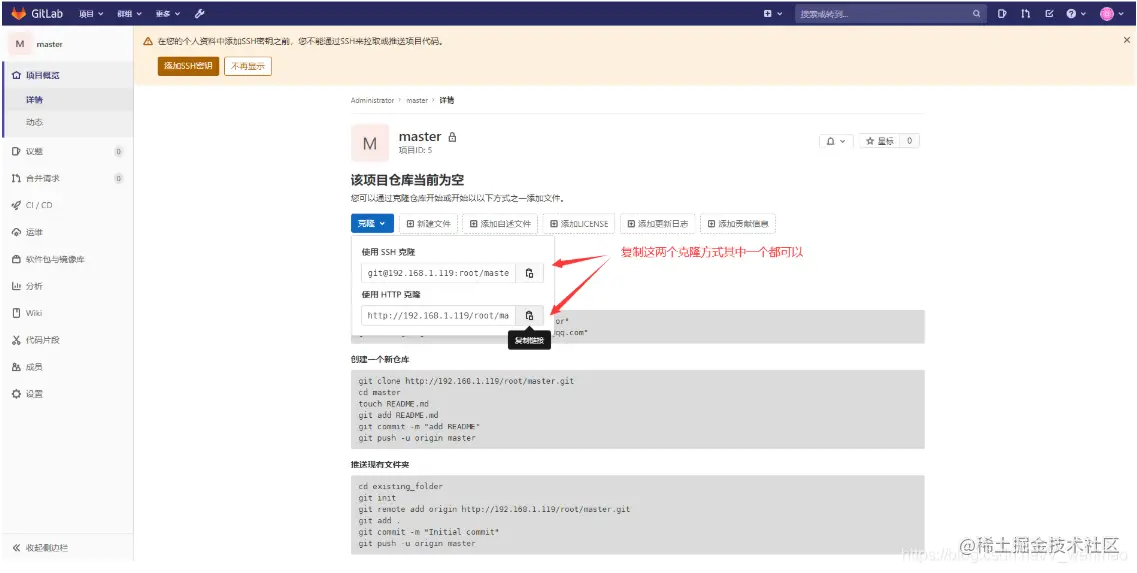Viewport: 1137px width, 573px height.
Task: Click the GitLab fox logo
Action: click(19, 13)
